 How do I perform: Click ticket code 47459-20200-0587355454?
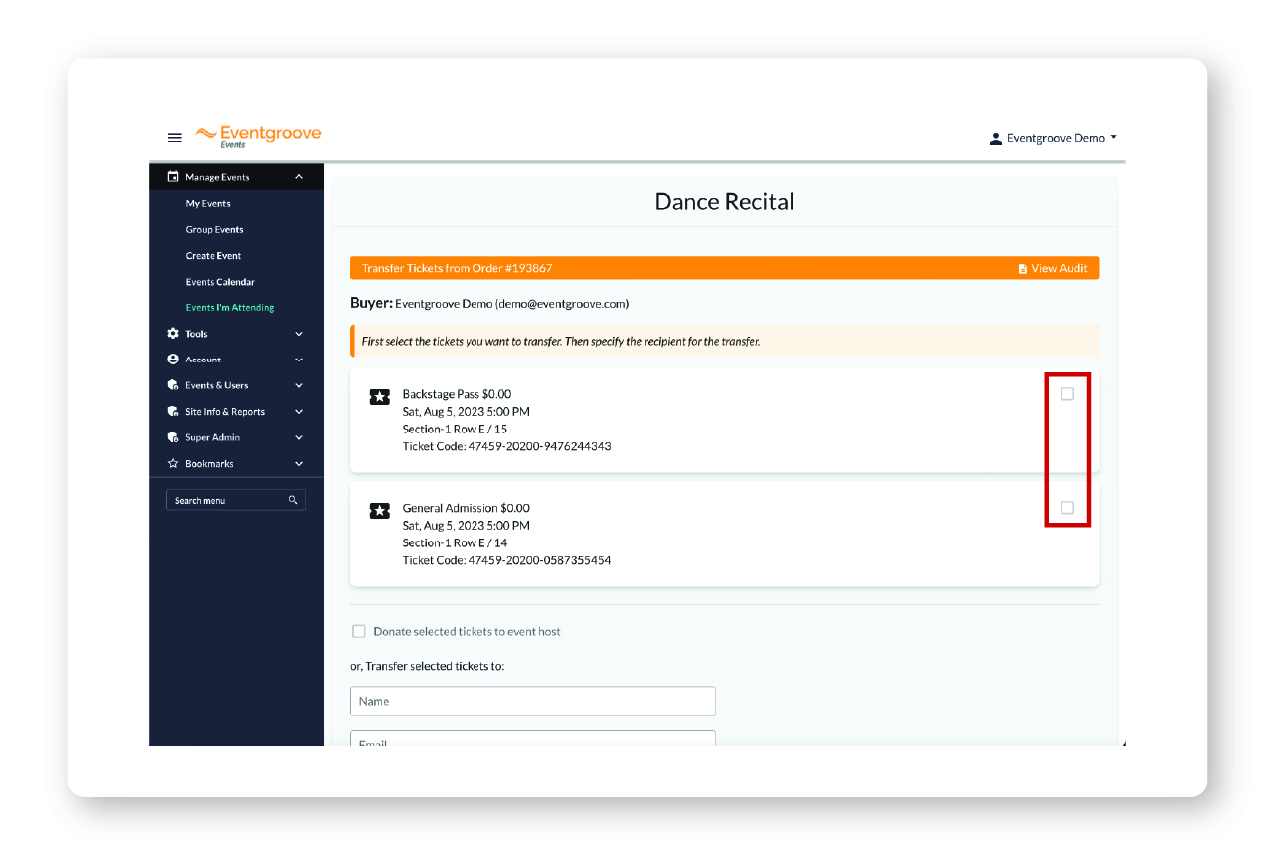(540, 561)
